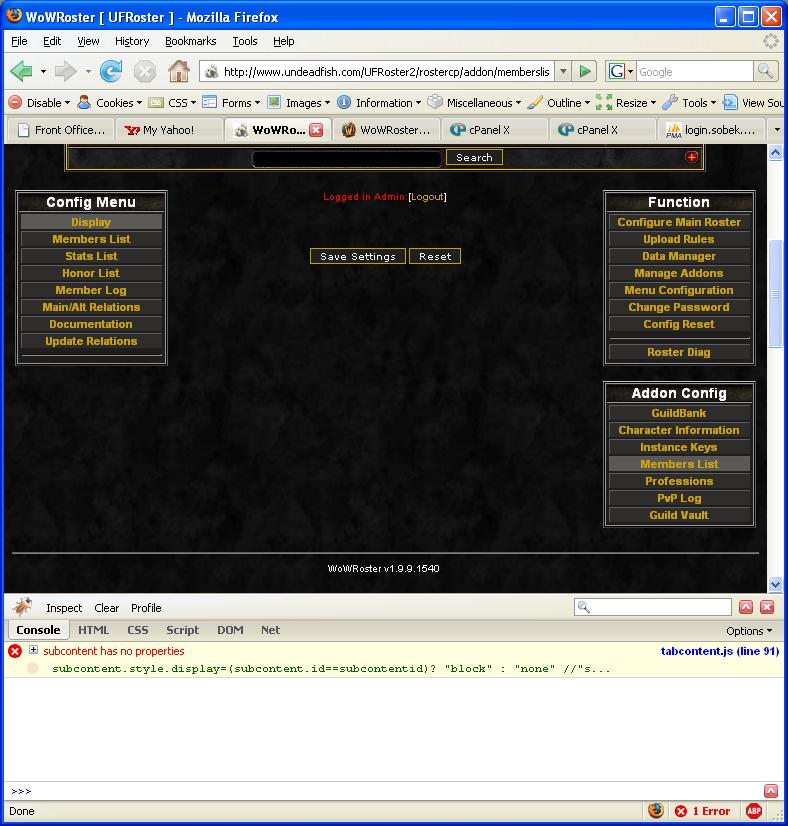Close the Firebug panel with red X
The image size is (788, 826).
[x=767, y=607]
